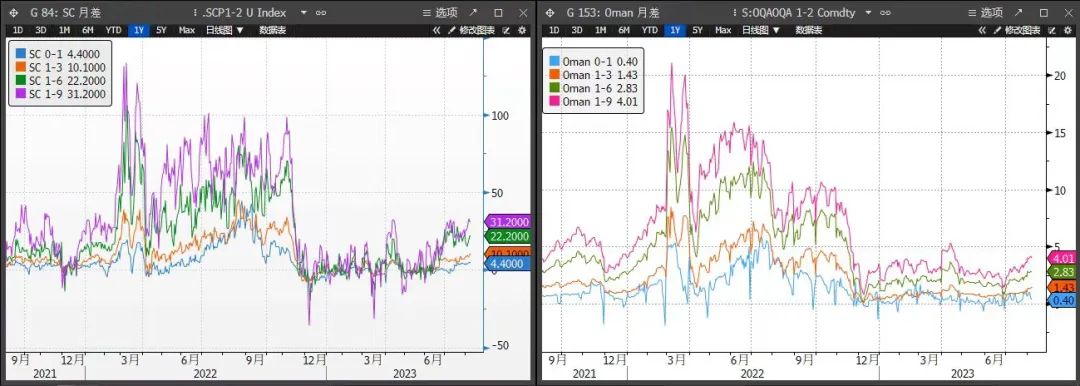The height and width of the screenshot is (386, 1080).
Task: Open 日线图 period dropdown on Oman chart
Action: 761,30
